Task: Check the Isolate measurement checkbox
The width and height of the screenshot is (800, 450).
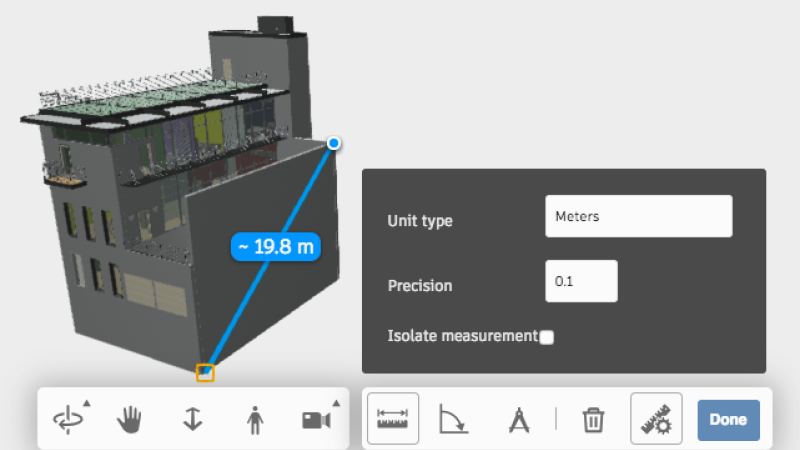Action: pyautogui.click(x=546, y=337)
